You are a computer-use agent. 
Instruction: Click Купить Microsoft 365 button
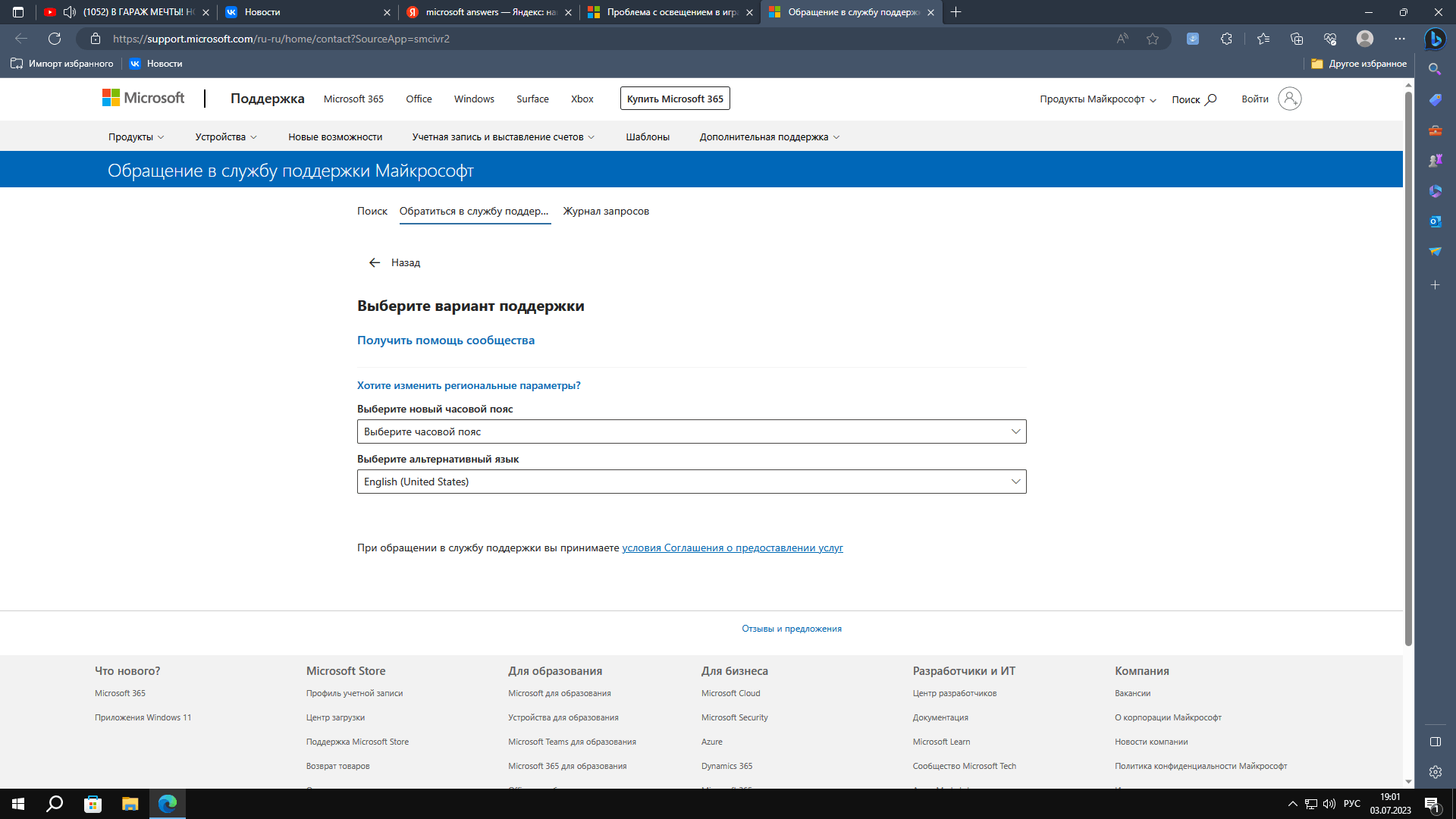coord(675,99)
